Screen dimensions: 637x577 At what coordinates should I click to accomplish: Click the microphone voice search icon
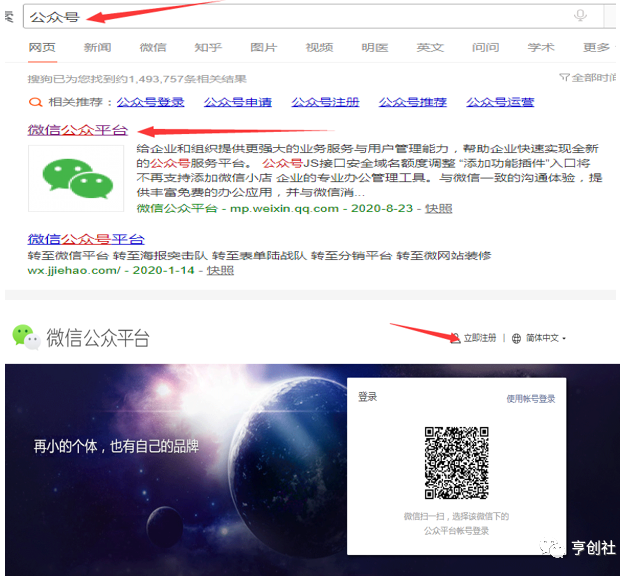click(580, 15)
